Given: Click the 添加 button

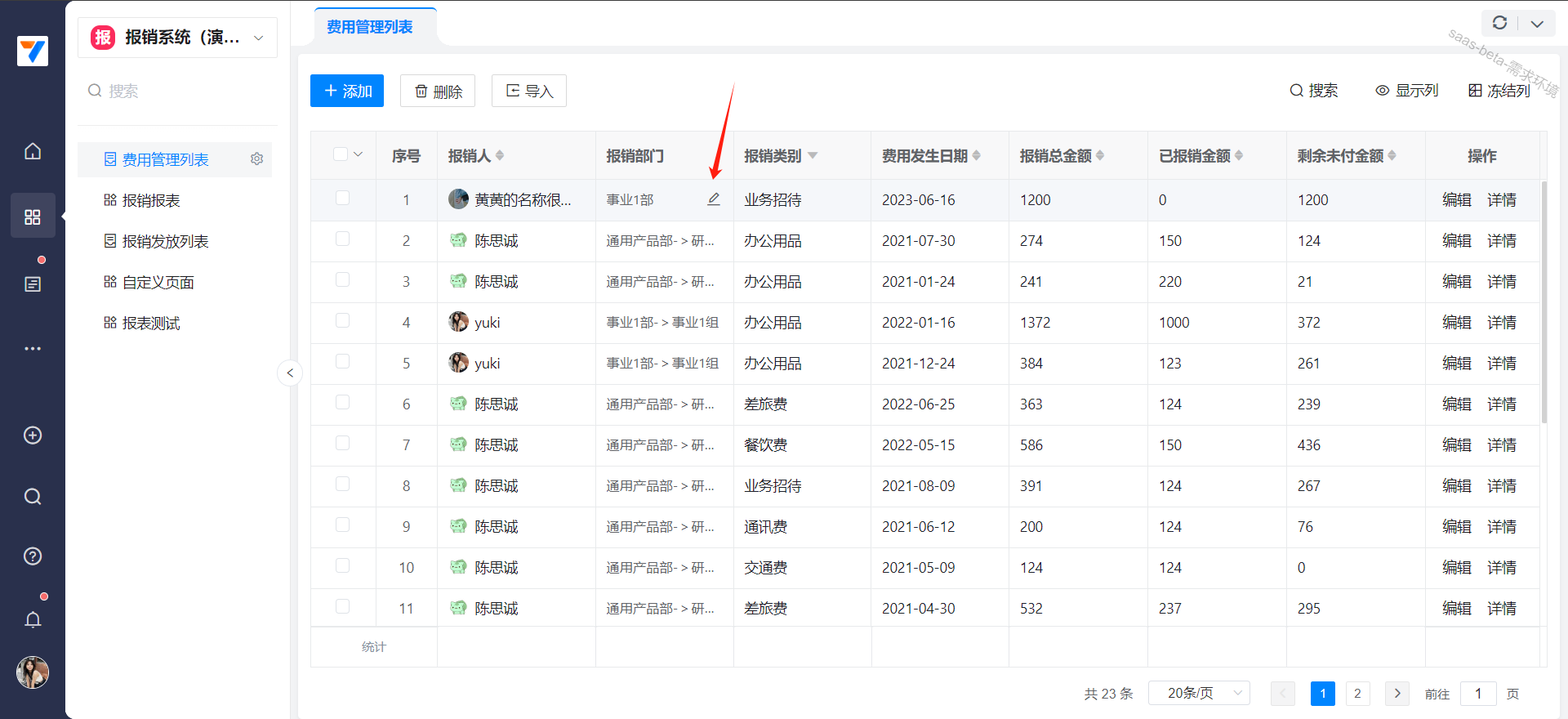Looking at the screenshot, I should (347, 91).
